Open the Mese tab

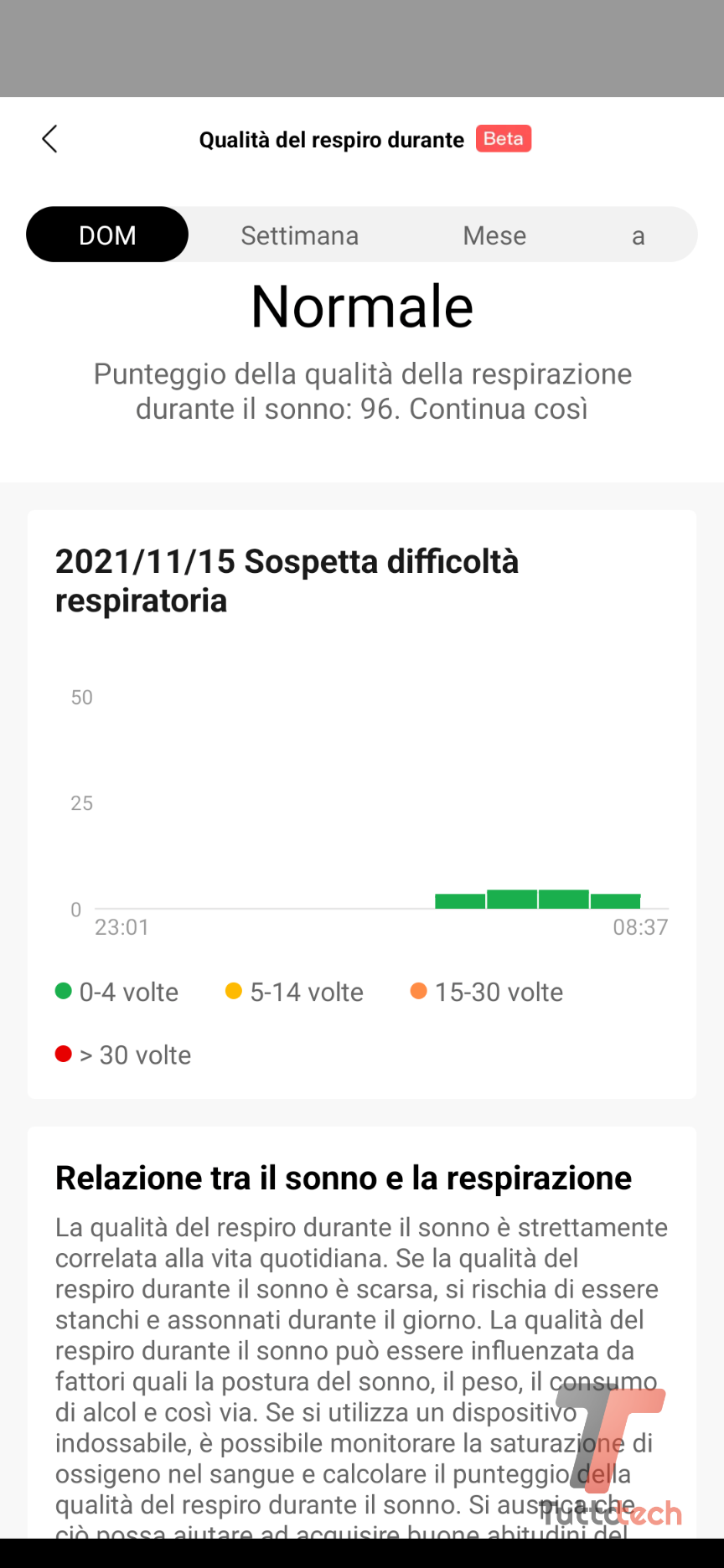[494, 235]
